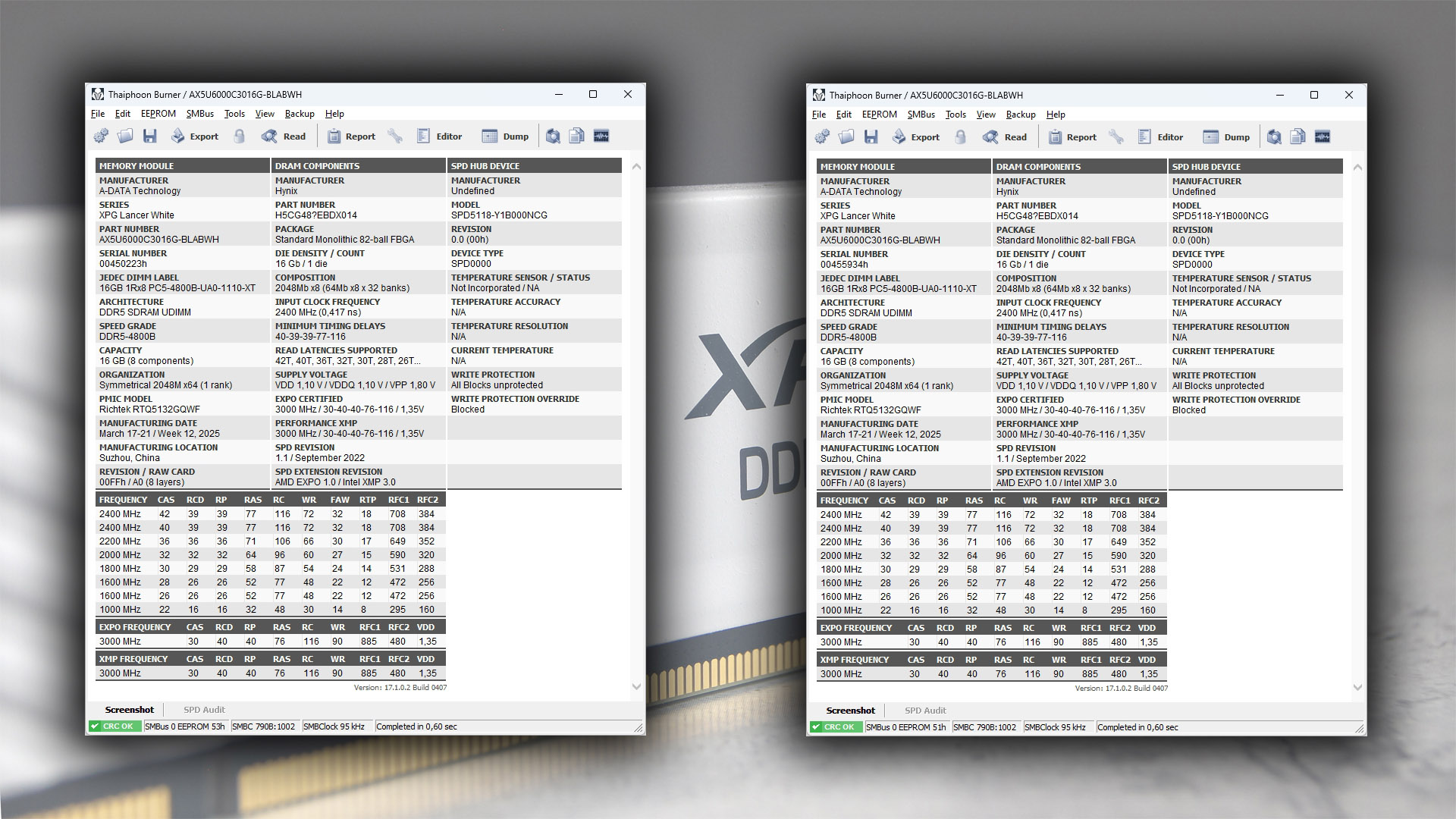Click the Export button in left window toolbar
Viewport: 1456px width, 819px height.
[195, 136]
